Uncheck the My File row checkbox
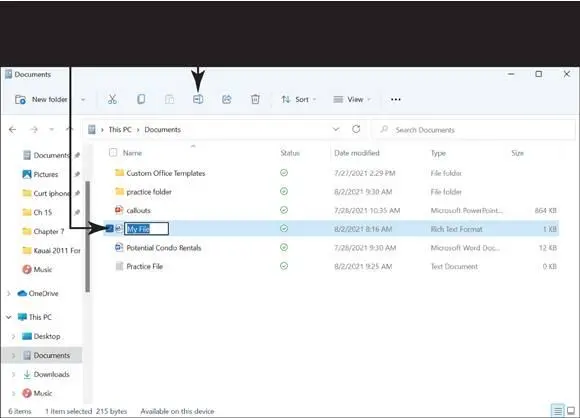Viewport: 580px width, 418px height. 109,229
